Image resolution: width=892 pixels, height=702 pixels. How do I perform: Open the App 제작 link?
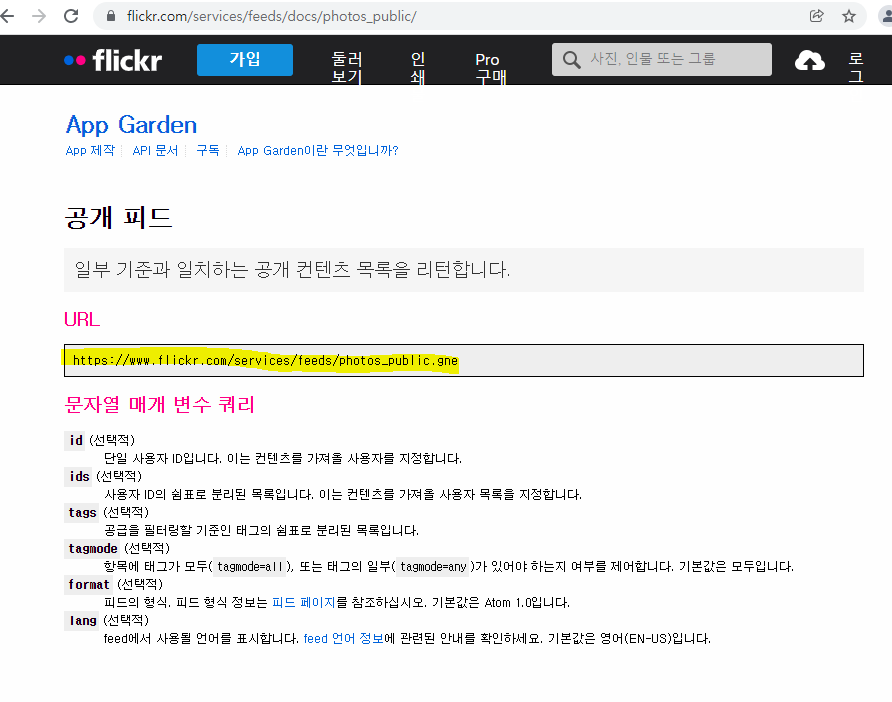[90, 150]
